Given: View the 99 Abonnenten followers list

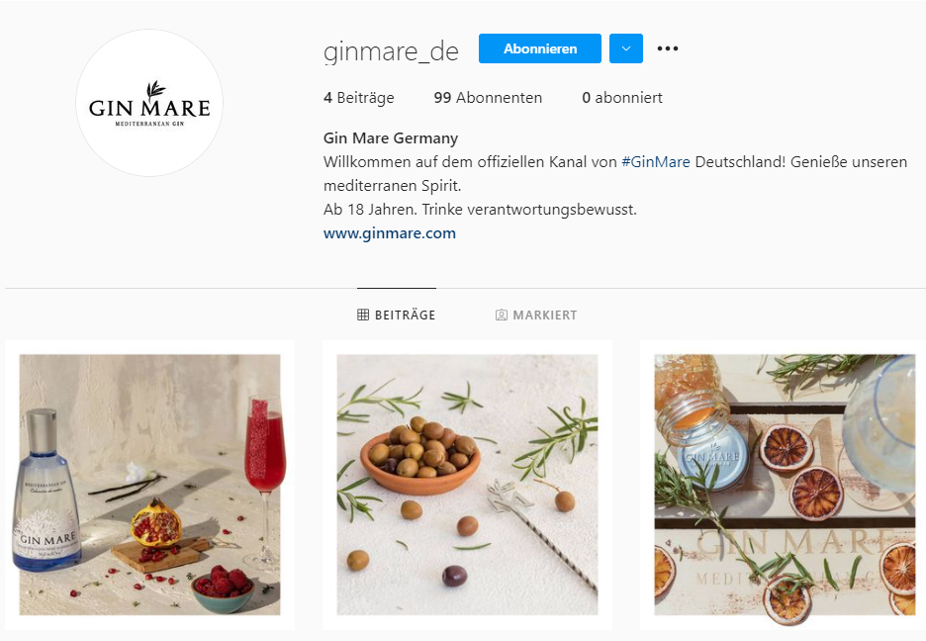Looking at the screenshot, I should pyautogui.click(x=488, y=97).
